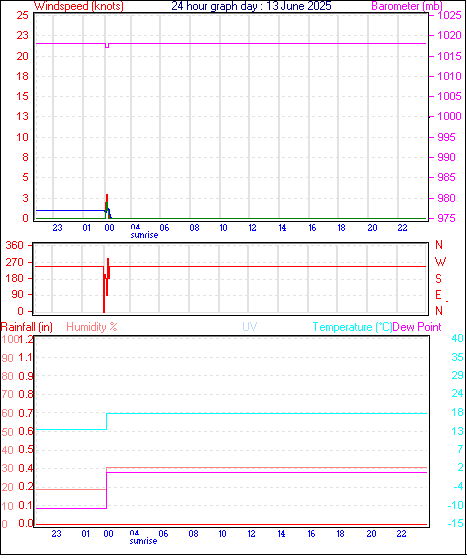
Task: Click the 995 barometer axis value
Action: point(446,137)
